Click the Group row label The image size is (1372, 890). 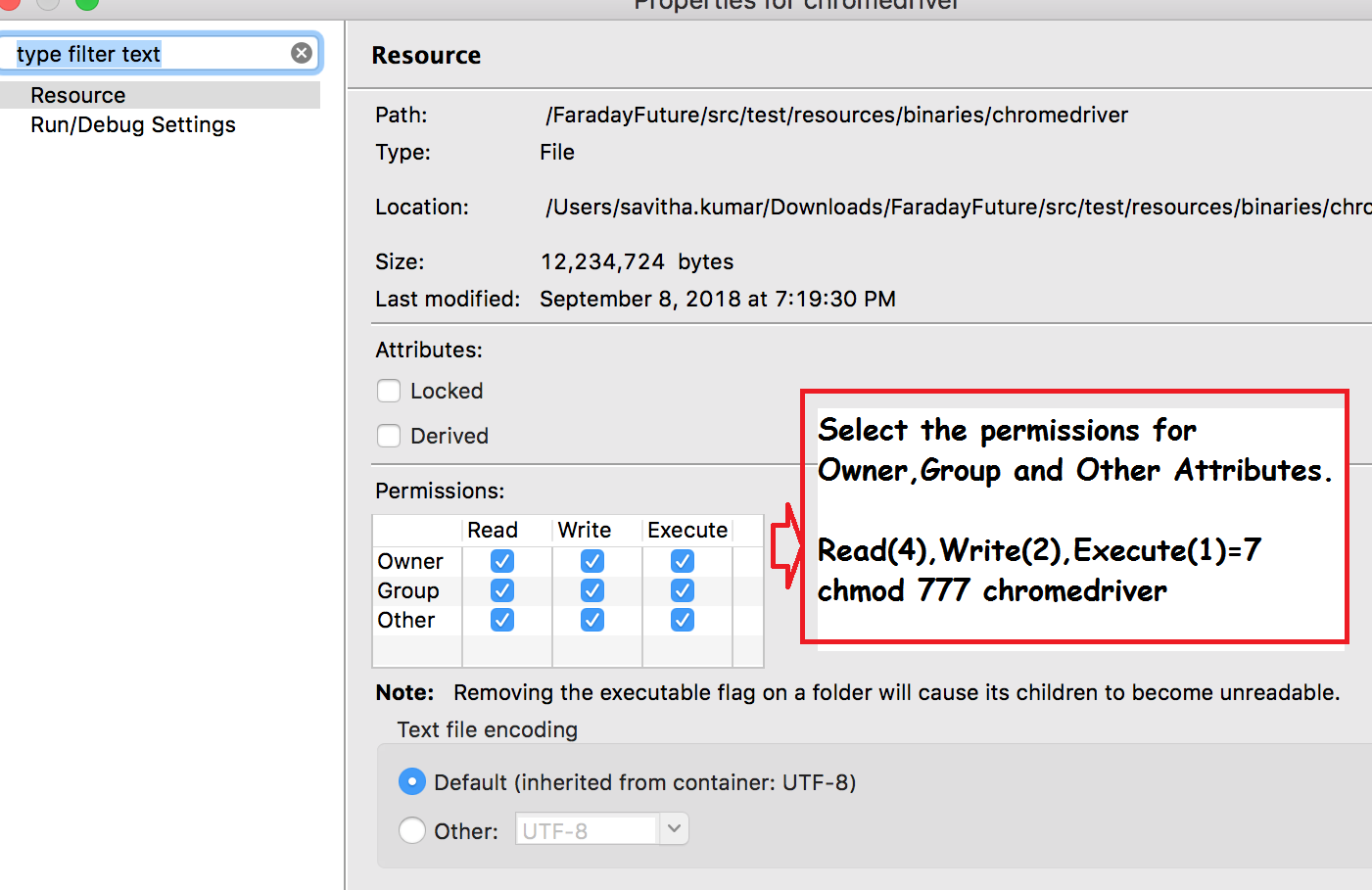(408, 590)
